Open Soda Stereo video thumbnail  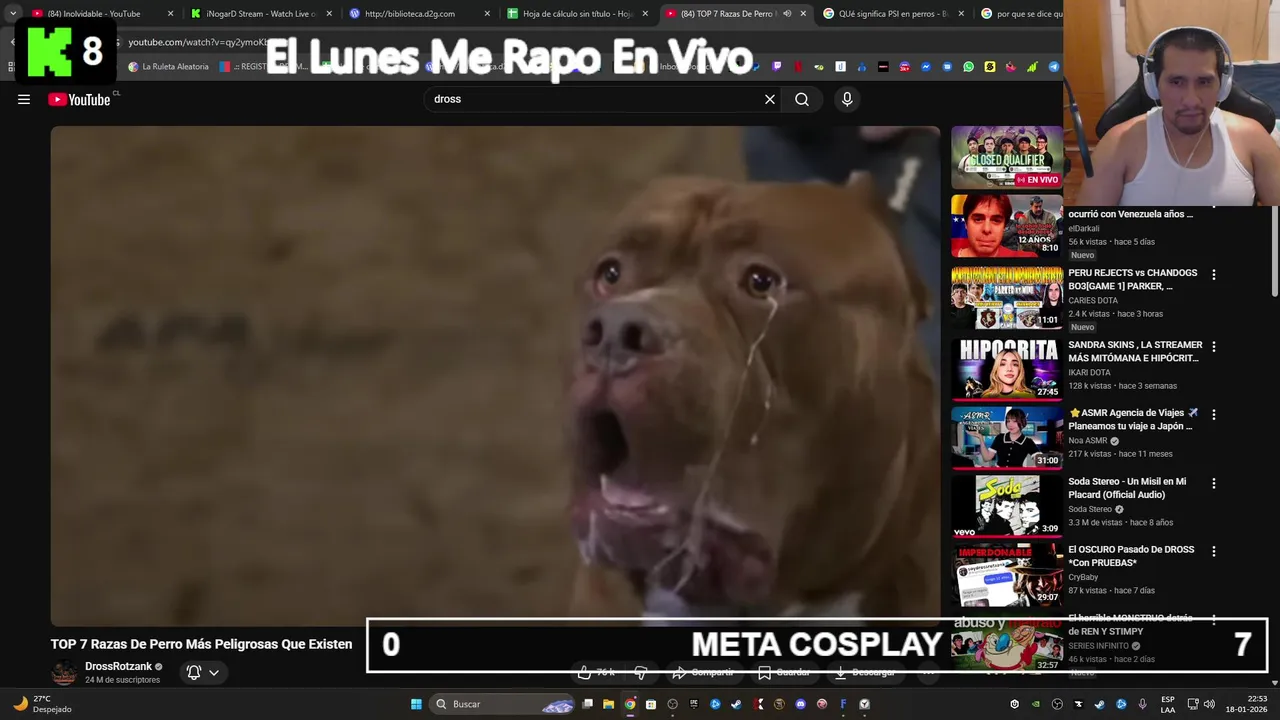(1006, 506)
